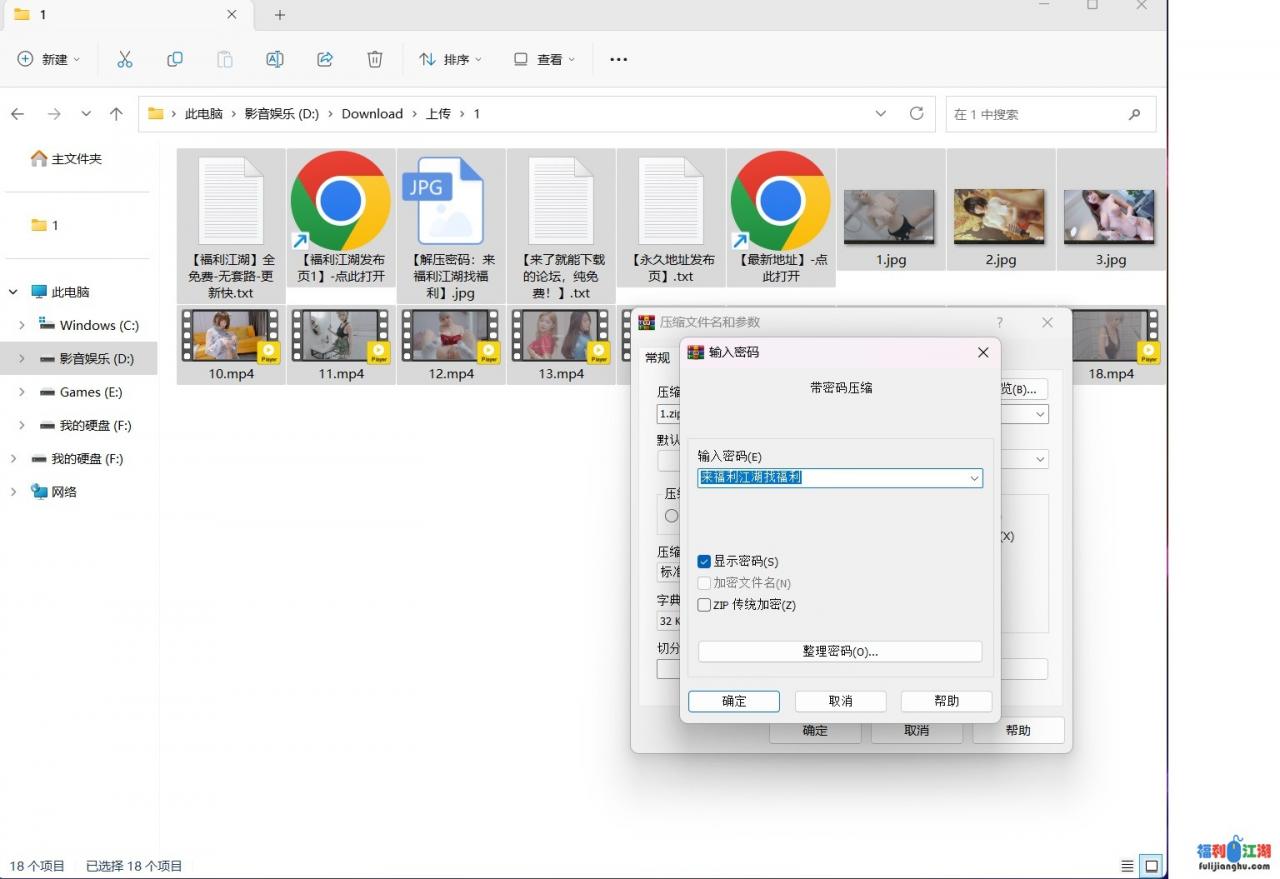The width and height of the screenshot is (1280, 879).
Task: Confirm the password with 确定 button
Action: tap(733, 701)
